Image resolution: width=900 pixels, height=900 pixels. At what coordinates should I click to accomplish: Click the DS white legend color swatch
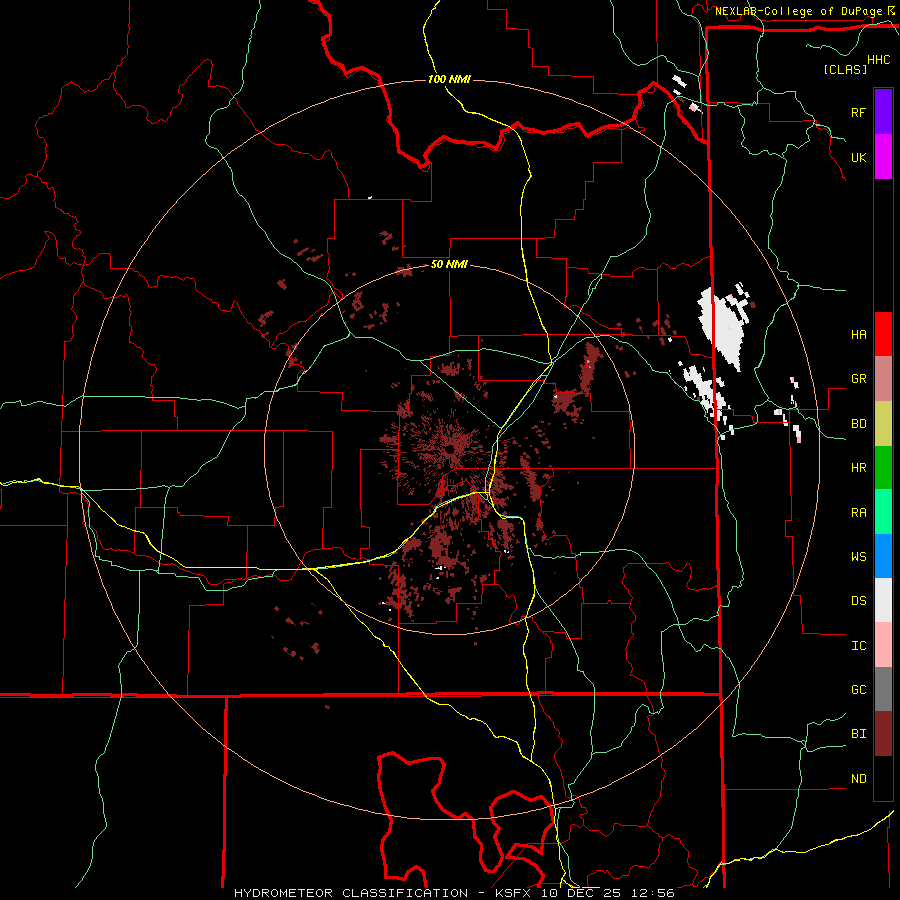883,600
